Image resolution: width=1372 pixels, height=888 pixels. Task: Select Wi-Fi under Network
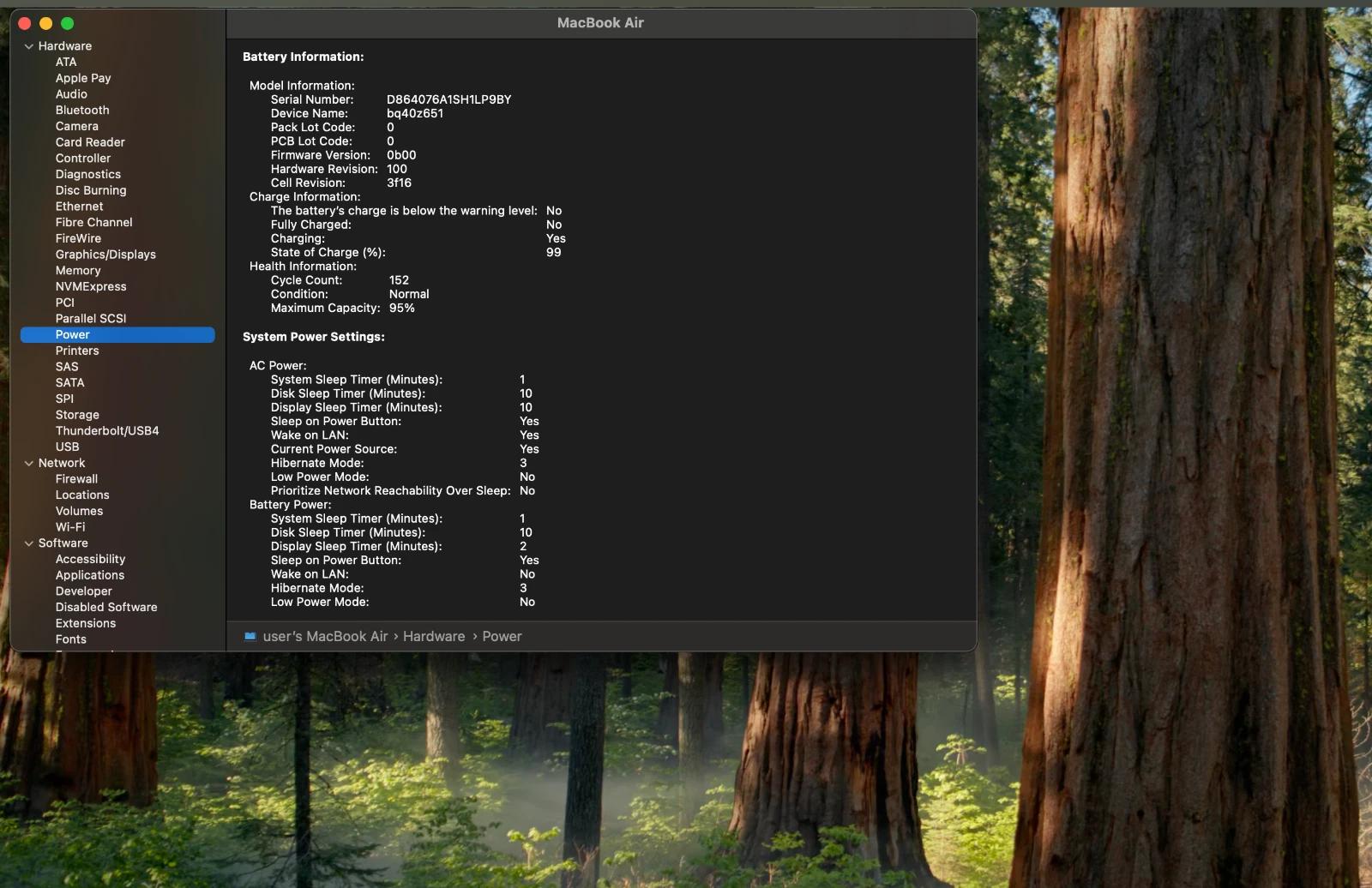pyautogui.click(x=70, y=527)
